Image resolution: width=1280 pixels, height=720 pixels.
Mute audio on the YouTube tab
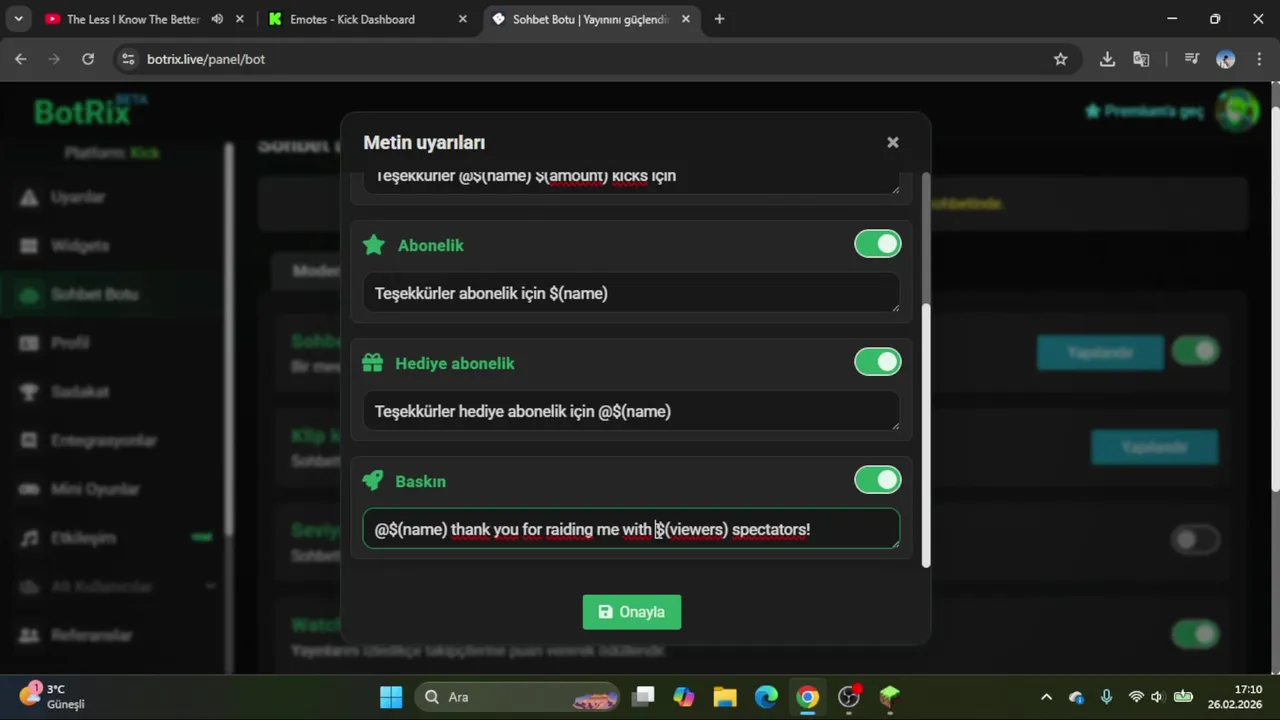217,19
